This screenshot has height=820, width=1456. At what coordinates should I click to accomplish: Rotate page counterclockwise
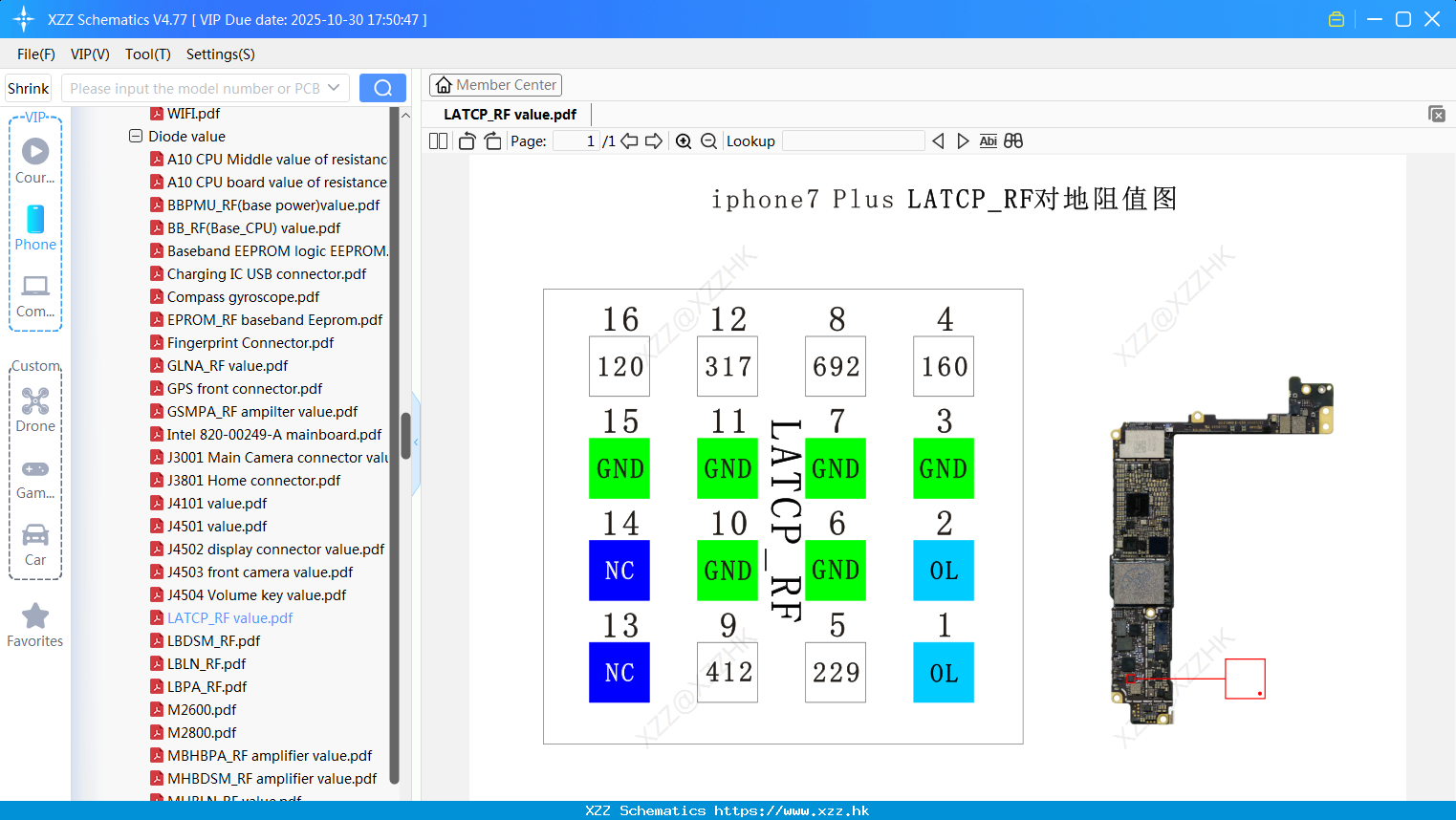click(467, 141)
